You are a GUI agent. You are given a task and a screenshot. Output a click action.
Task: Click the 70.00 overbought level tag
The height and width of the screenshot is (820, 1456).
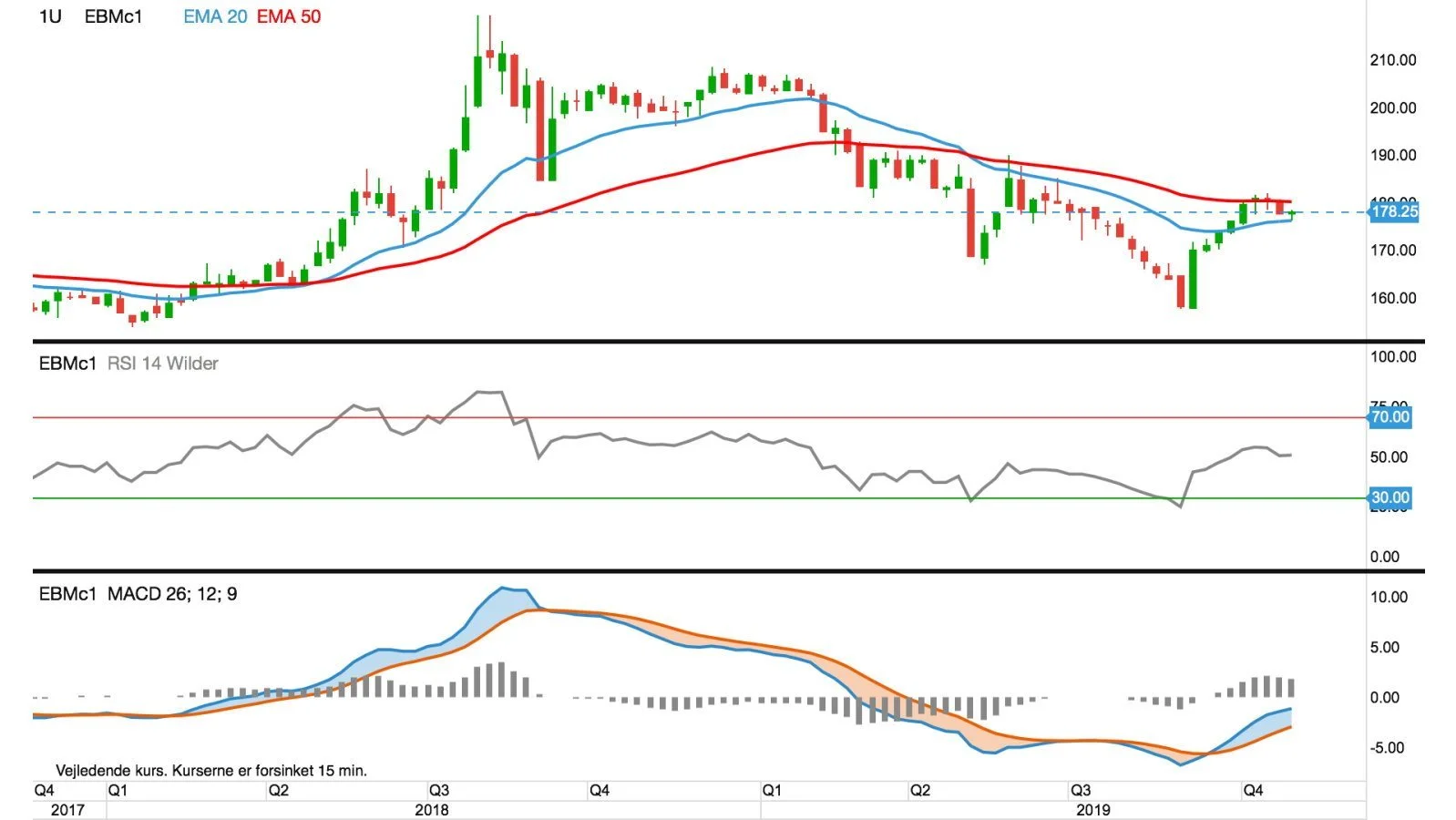click(1390, 417)
